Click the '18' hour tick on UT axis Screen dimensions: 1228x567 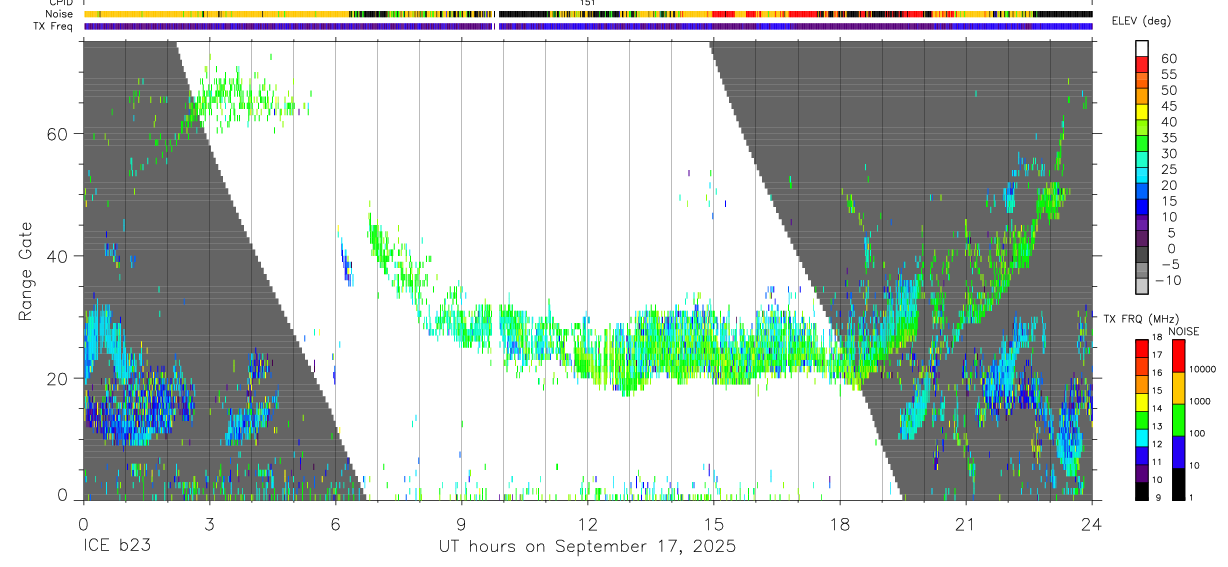[x=839, y=525]
